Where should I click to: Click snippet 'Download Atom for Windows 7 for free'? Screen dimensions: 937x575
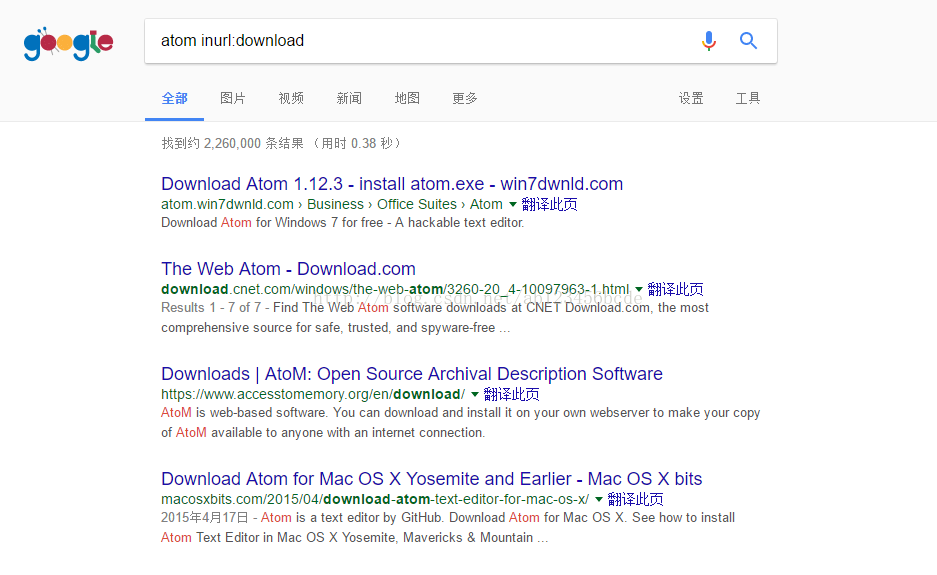[x=342, y=223]
